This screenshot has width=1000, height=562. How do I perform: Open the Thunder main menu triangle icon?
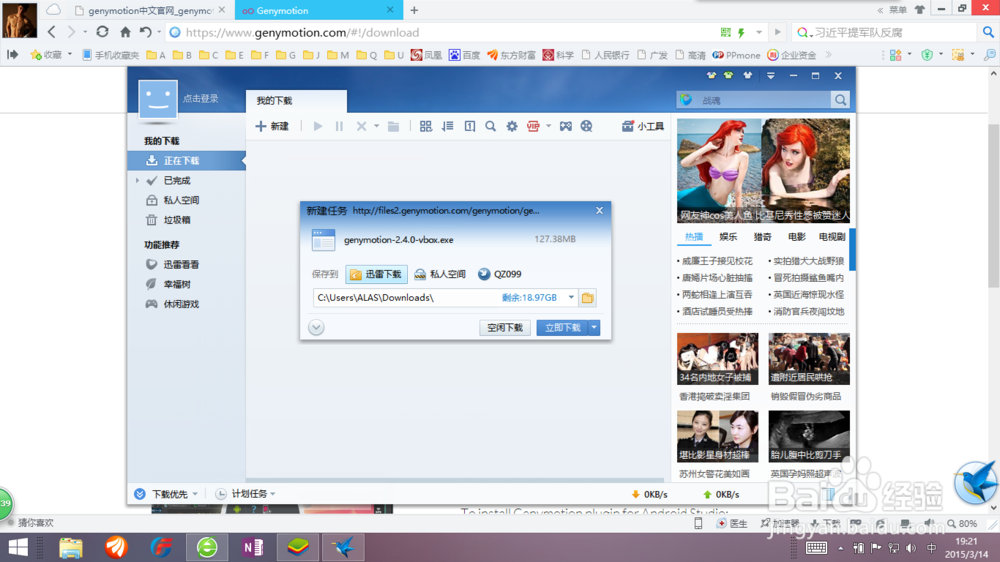[x=770, y=75]
